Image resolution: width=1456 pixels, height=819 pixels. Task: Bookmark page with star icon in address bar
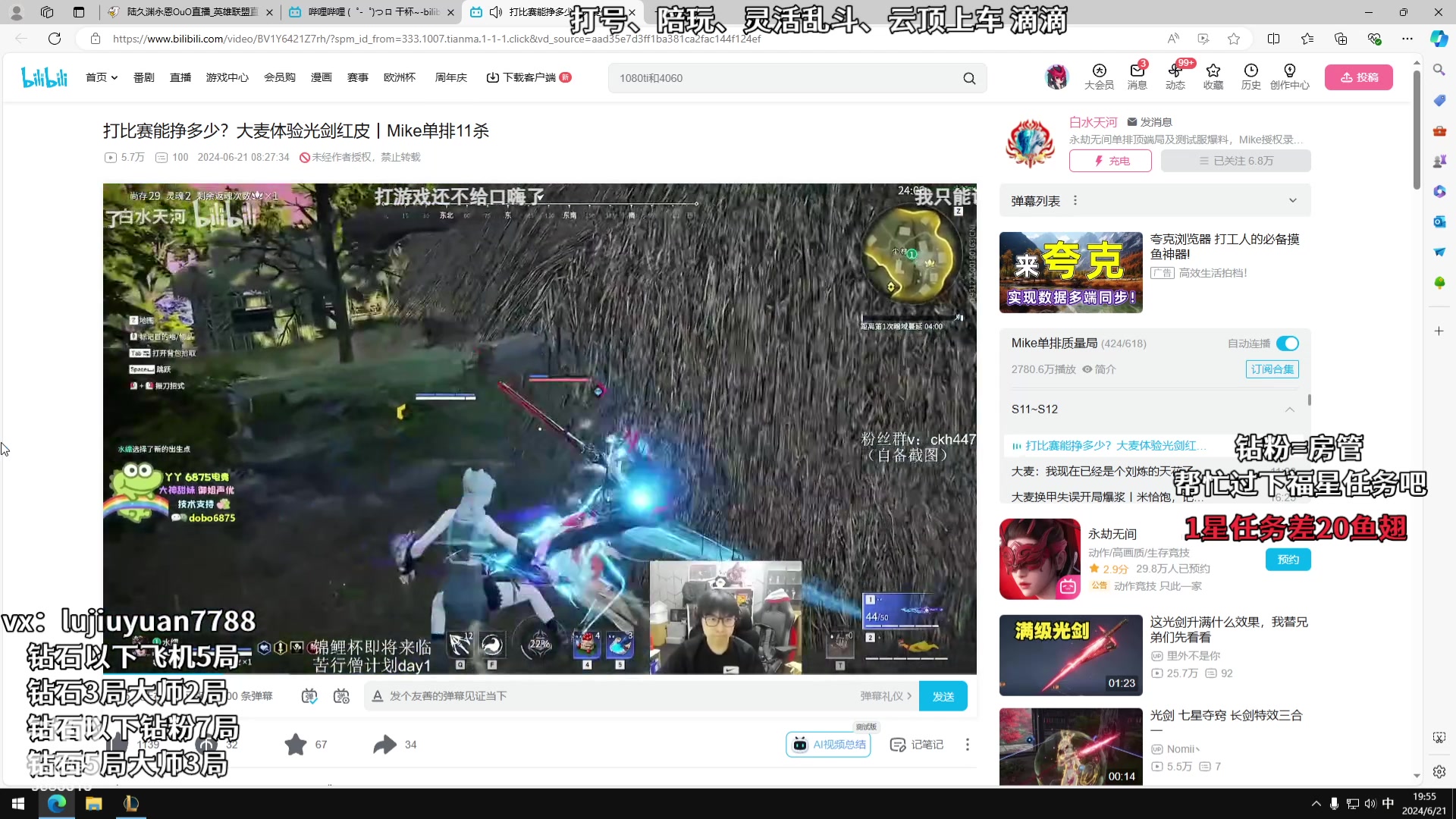click(1234, 39)
